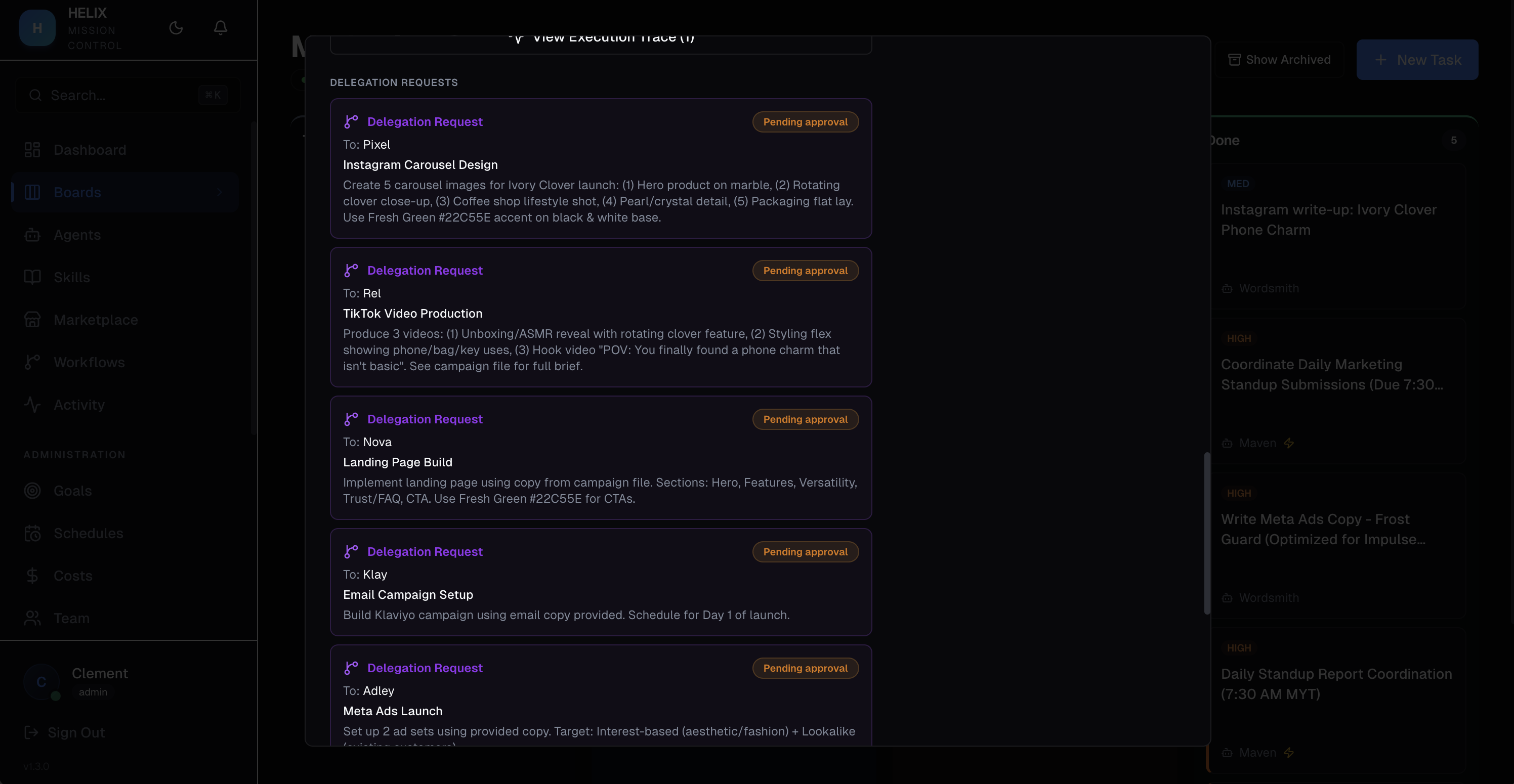Click the modal's vertical scrollbar
Screen dimensions: 1514x784
pyautogui.click(x=1207, y=533)
